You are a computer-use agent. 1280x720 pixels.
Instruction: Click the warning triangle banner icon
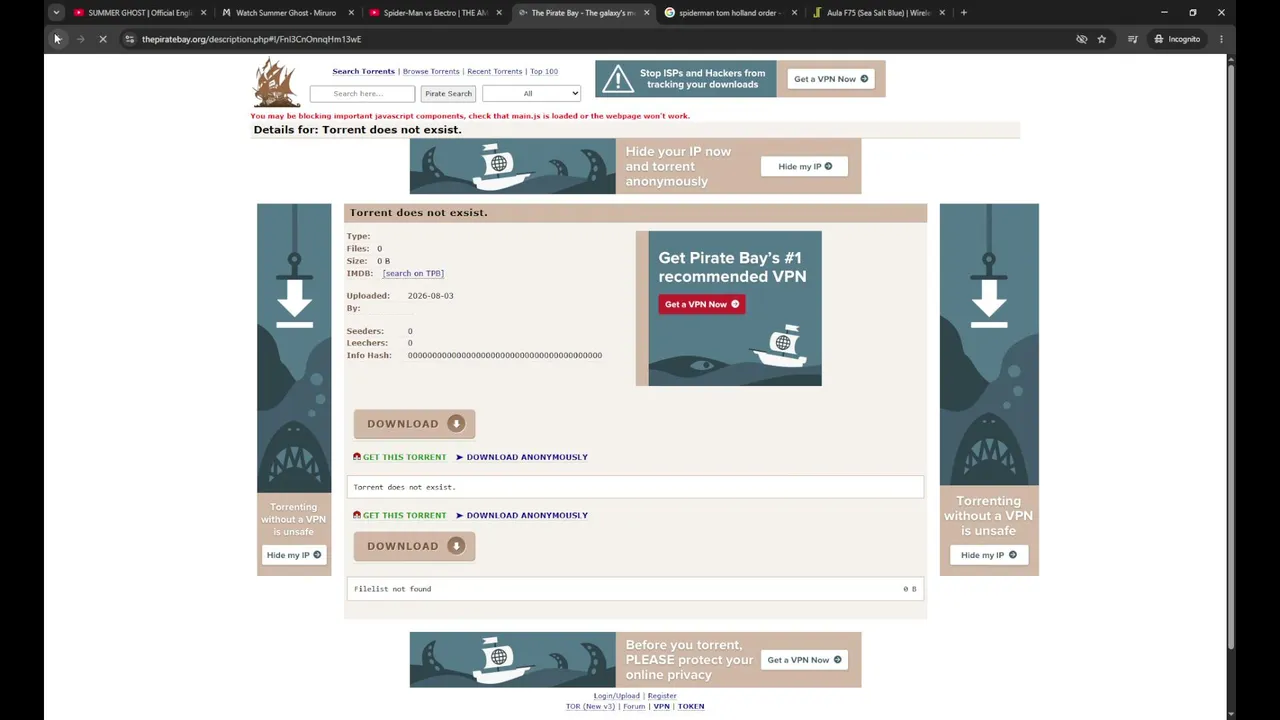coord(618,79)
